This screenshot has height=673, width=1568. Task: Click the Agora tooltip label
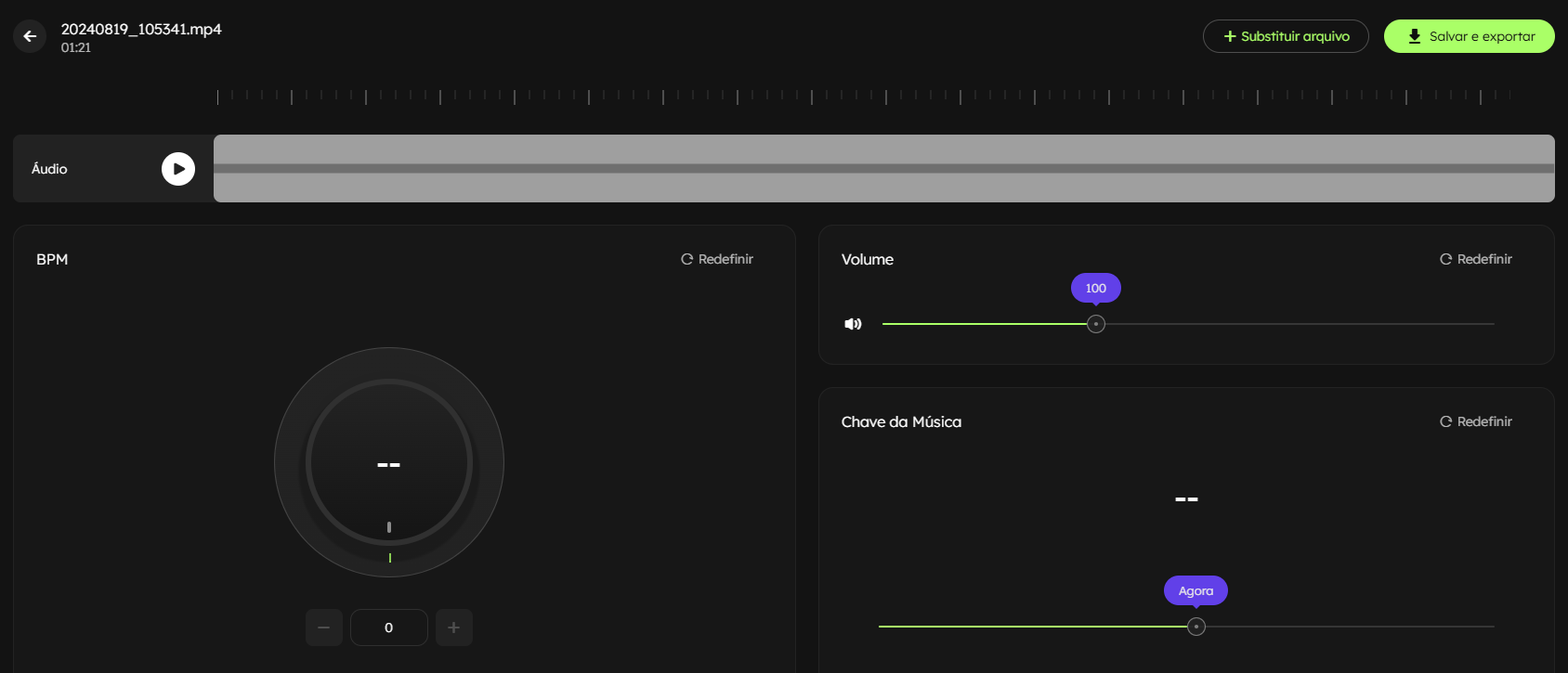point(1196,590)
